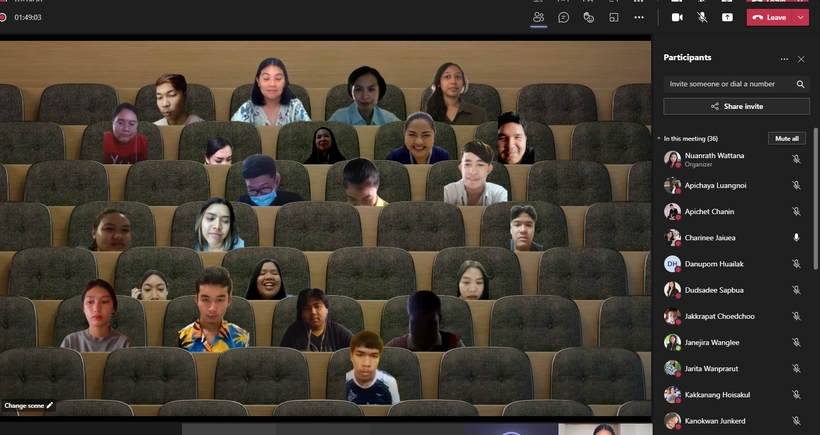Click the mic icon for Nuanrath Wattana
The image size is (820, 435).
[796, 159]
